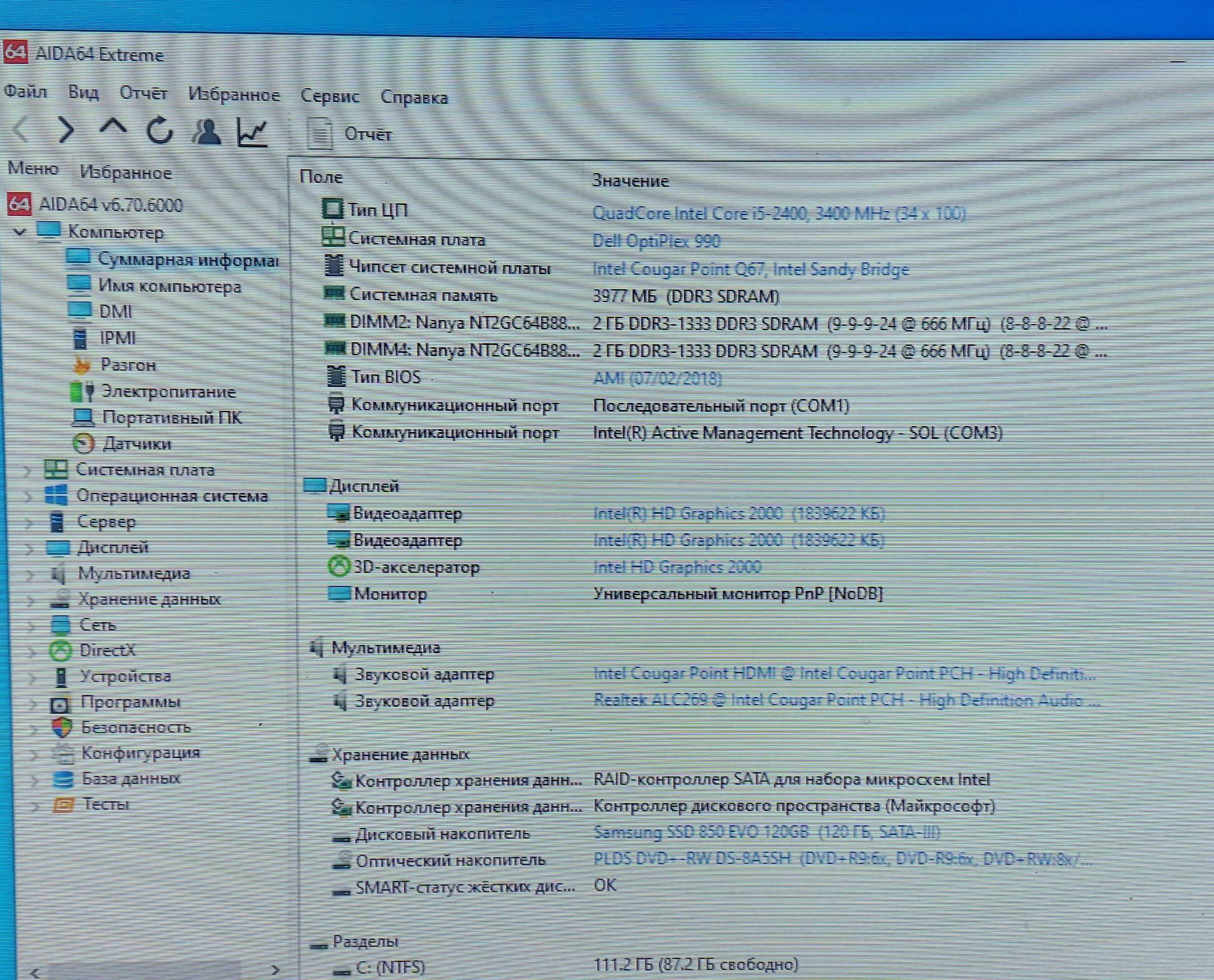Click the Безопасность shield icon

[61, 728]
